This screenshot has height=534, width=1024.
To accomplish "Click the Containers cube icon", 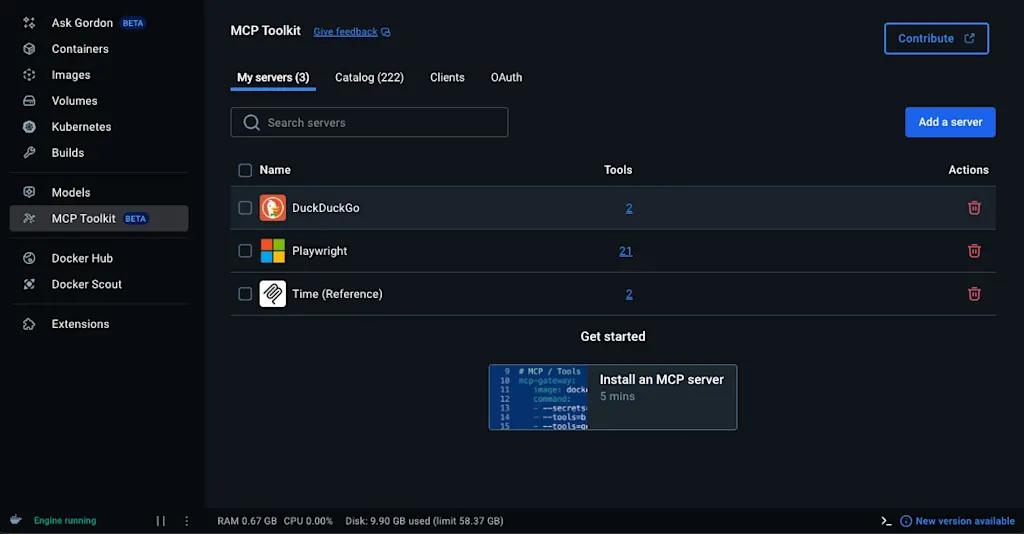I will pyautogui.click(x=29, y=49).
